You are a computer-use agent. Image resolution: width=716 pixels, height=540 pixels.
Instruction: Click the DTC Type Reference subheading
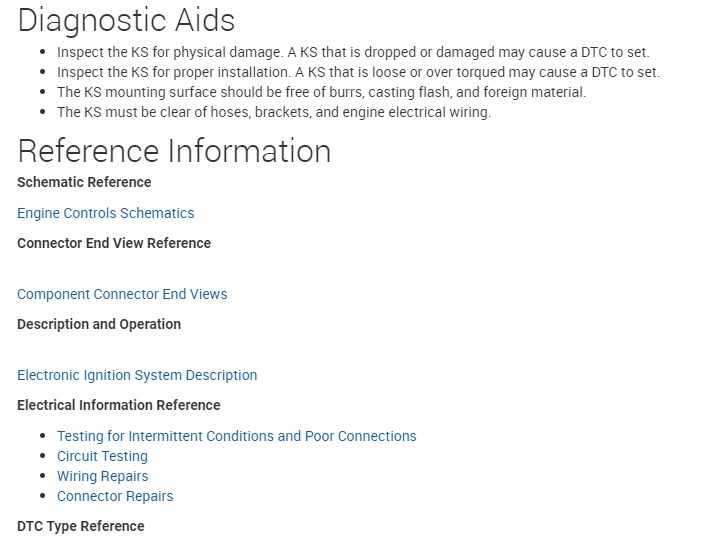[80, 526]
